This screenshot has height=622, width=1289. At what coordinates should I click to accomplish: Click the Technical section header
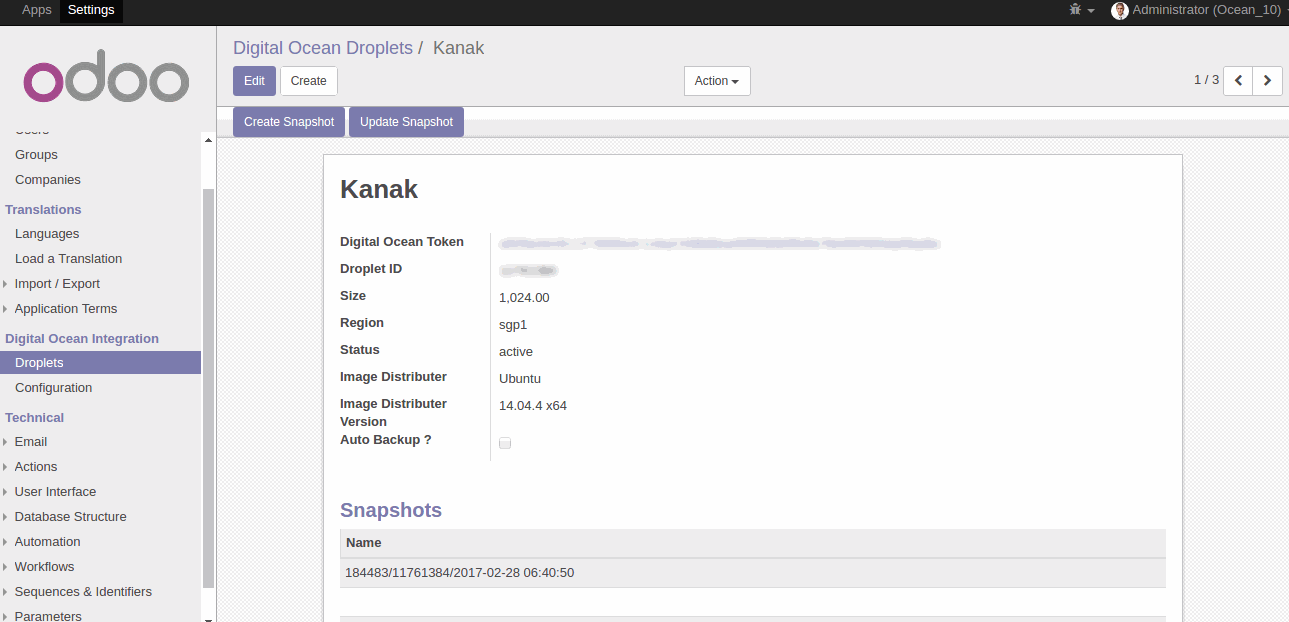34,418
